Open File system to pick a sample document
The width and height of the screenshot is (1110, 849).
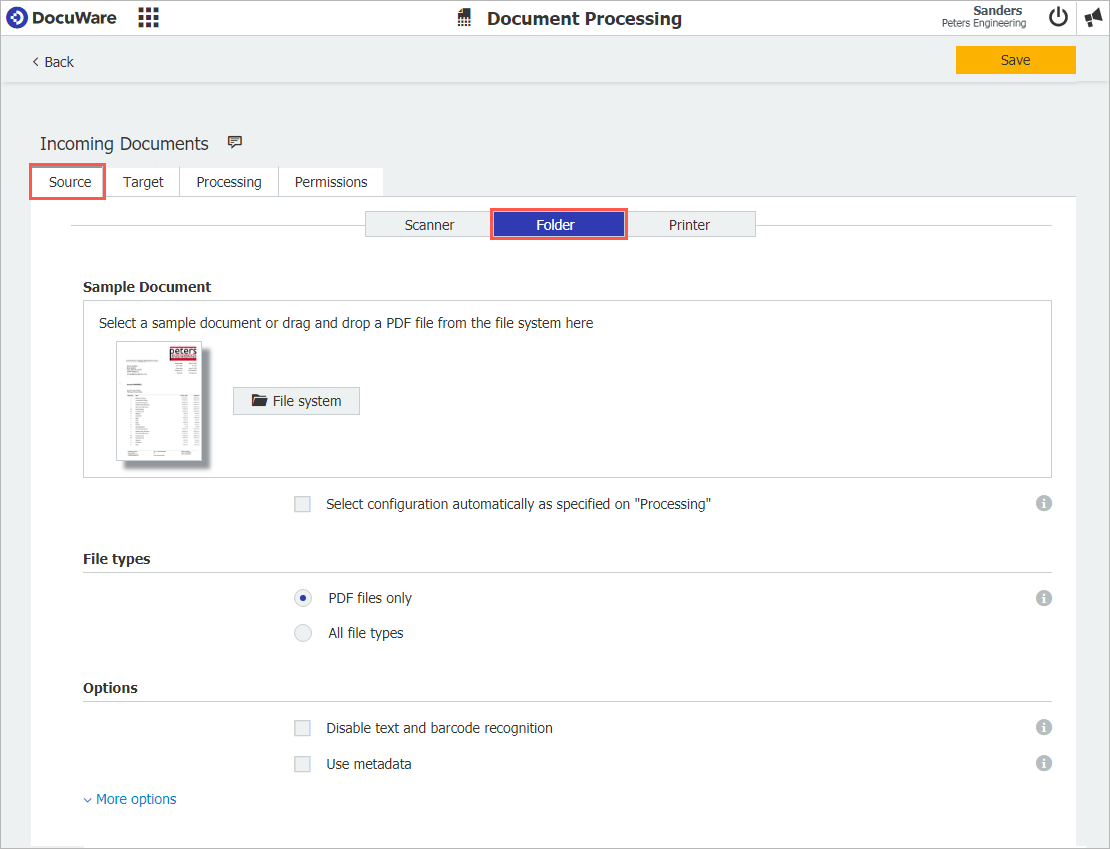(x=296, y=400)
